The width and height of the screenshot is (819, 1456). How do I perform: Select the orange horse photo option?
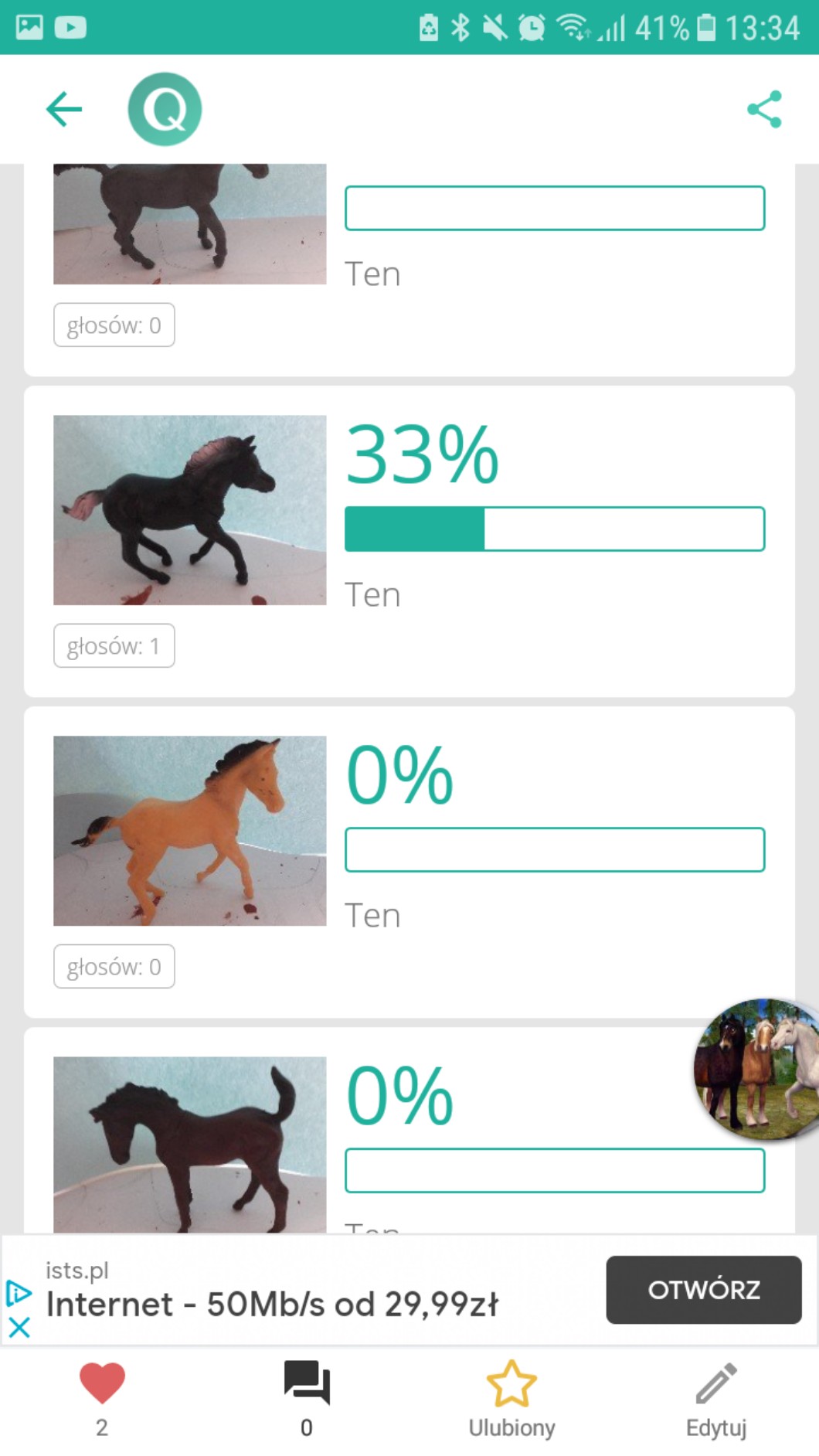pyautogui.click(x=189, y=831)
